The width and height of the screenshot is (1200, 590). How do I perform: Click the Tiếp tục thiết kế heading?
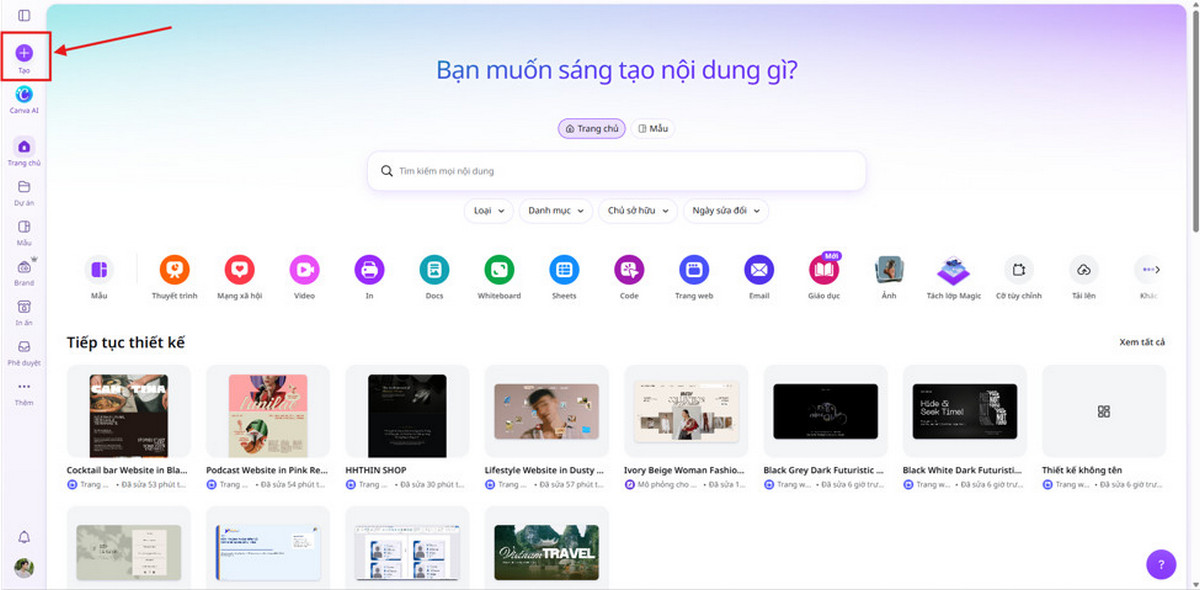(x=126, y=342)
